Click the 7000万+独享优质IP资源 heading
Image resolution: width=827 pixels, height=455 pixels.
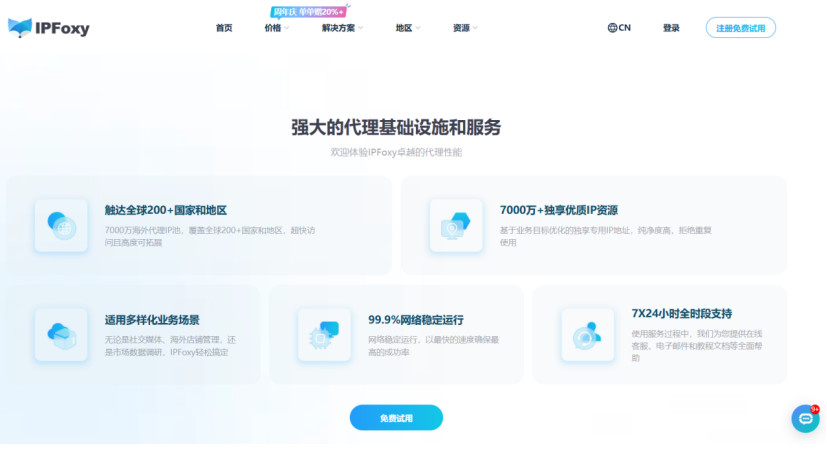tap(558, 210)
